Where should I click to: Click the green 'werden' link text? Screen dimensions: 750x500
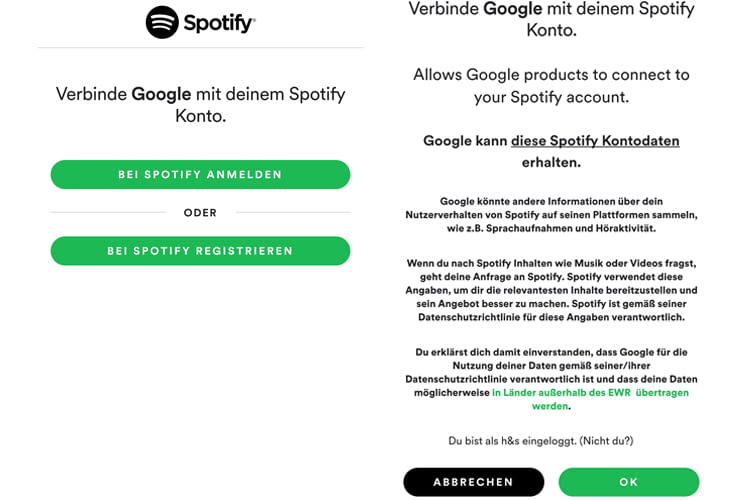click(550, 406)
